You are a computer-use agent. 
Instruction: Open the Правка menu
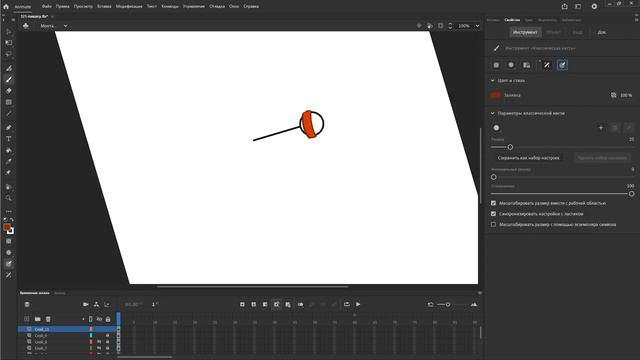click(x=62, y=7)
